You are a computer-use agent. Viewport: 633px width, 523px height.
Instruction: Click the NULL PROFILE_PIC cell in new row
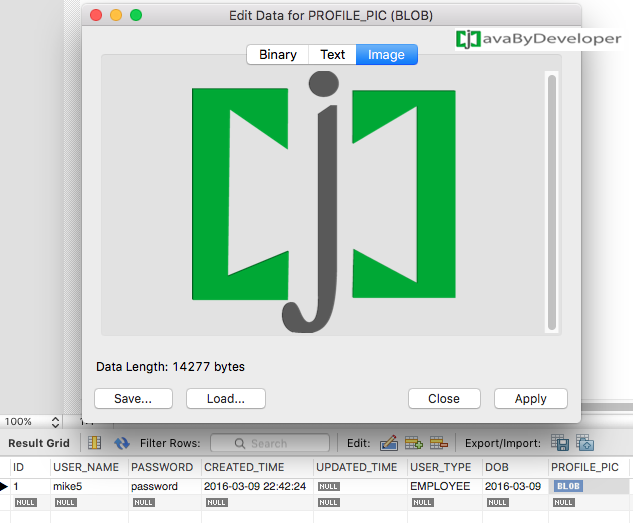coord(589,502)
